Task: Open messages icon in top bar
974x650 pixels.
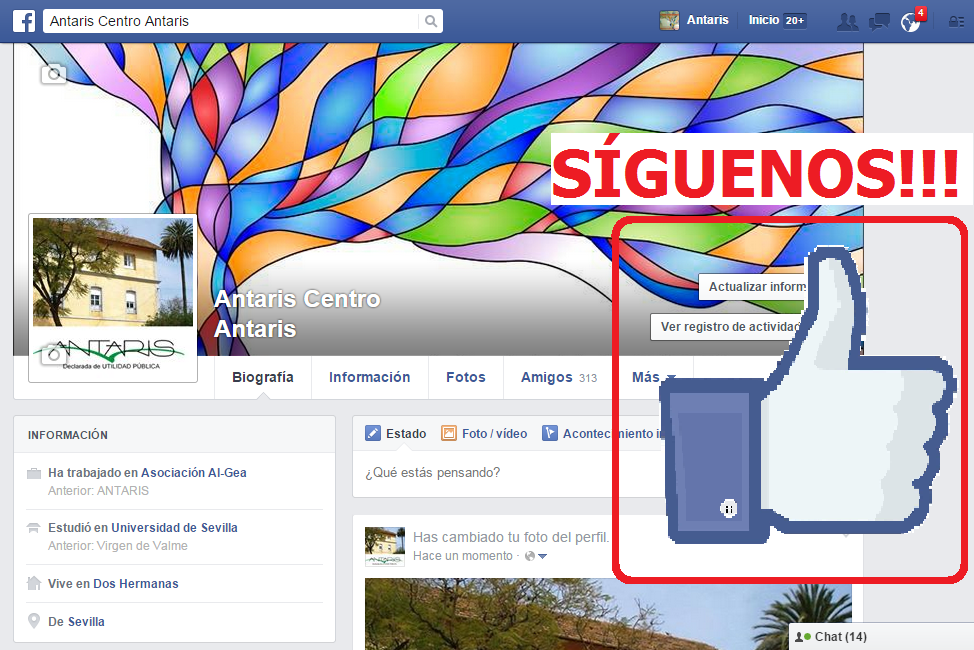Action: [879, 22]
